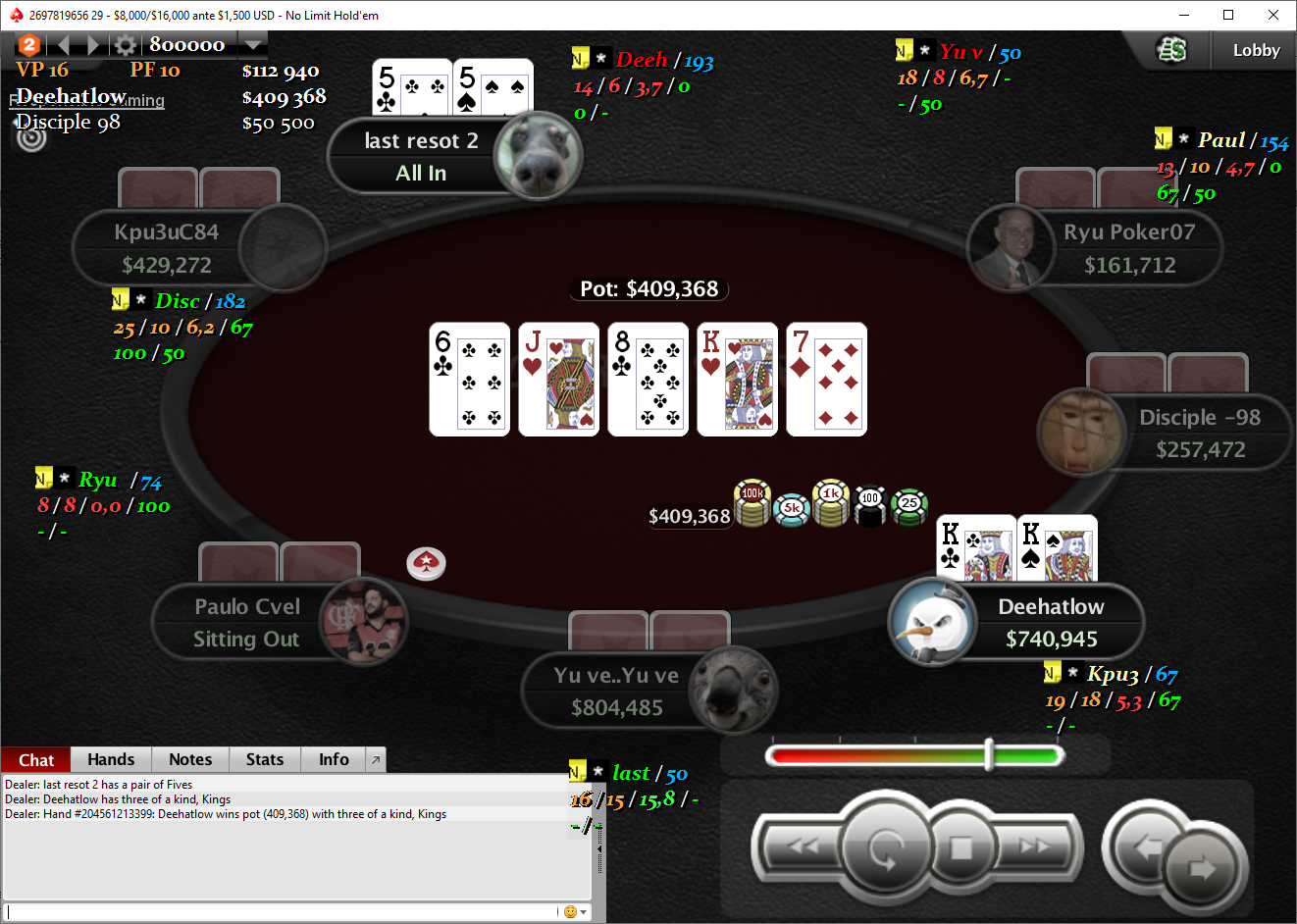
Task: Rewind with the double left arrow button
Action: (802, 847)
